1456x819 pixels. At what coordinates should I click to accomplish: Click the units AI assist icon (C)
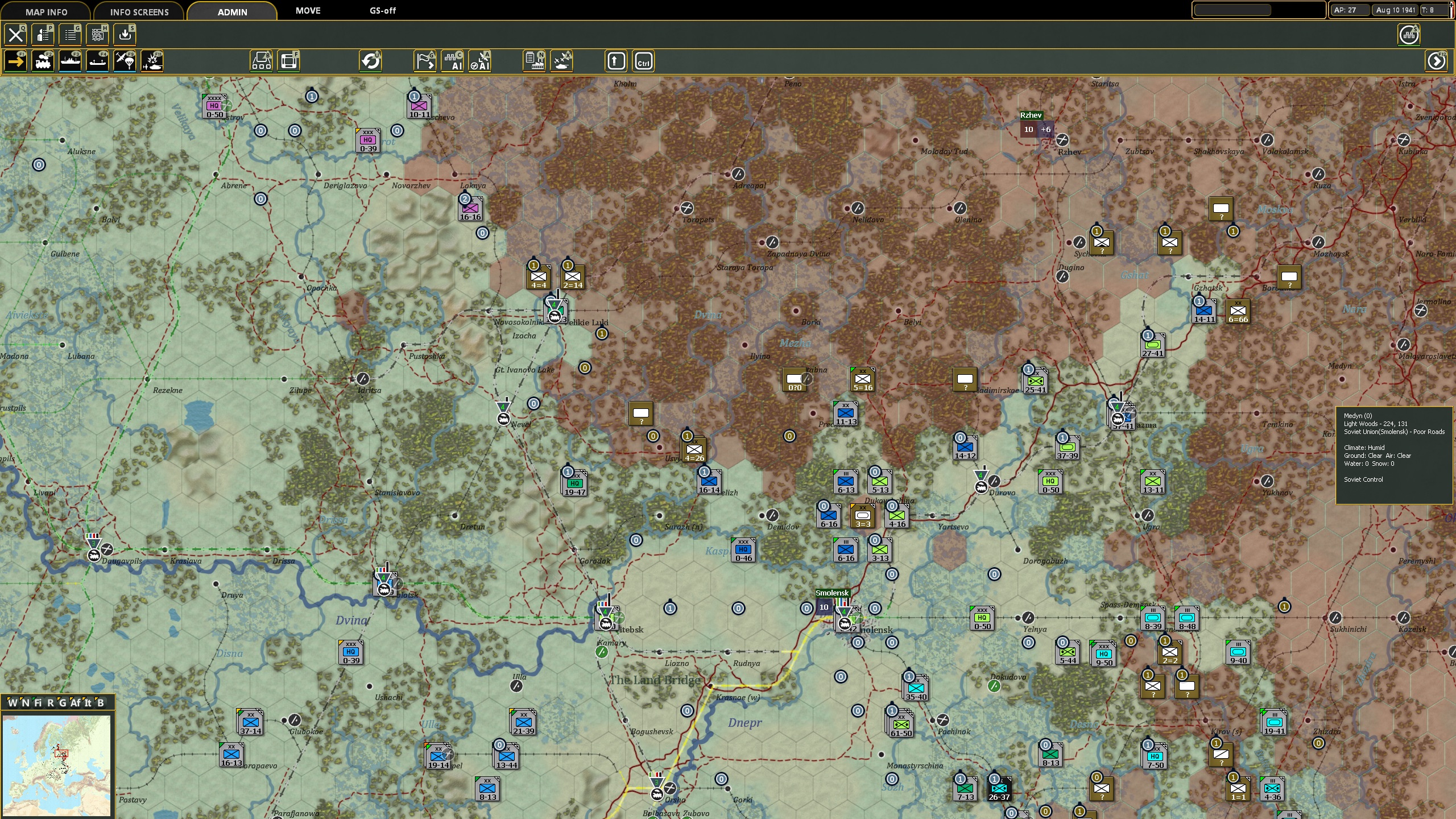pyautogui.click(x=453, y=61)
